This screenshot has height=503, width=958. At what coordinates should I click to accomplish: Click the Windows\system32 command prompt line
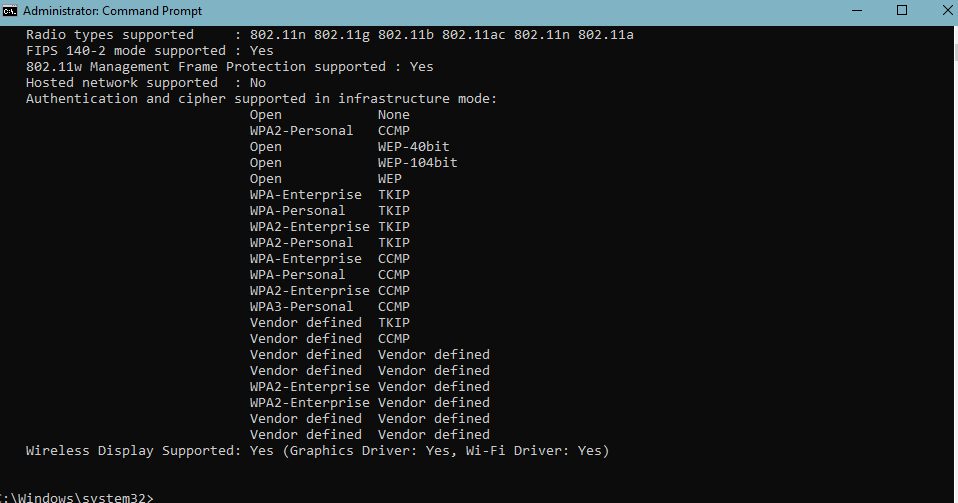coord(76,497)
